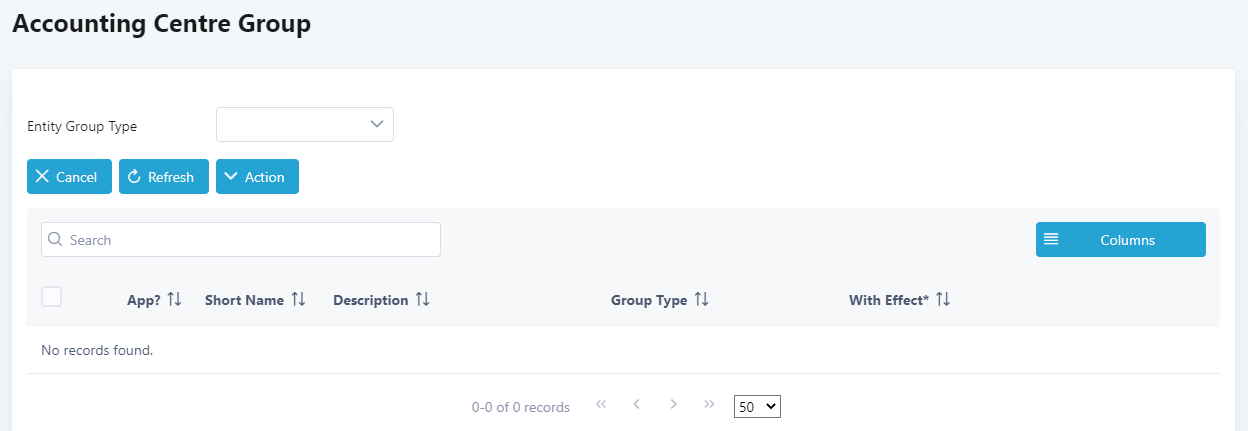This screenshot has width=1248, height=431.
Task: Jump to last page of records
Action: point(710,405)
